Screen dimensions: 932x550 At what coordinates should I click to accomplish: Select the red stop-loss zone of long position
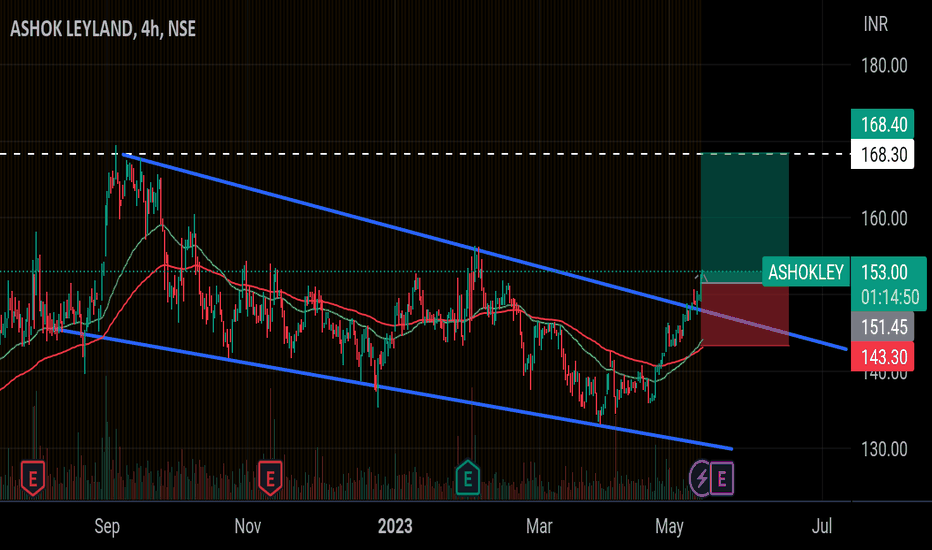745,314
